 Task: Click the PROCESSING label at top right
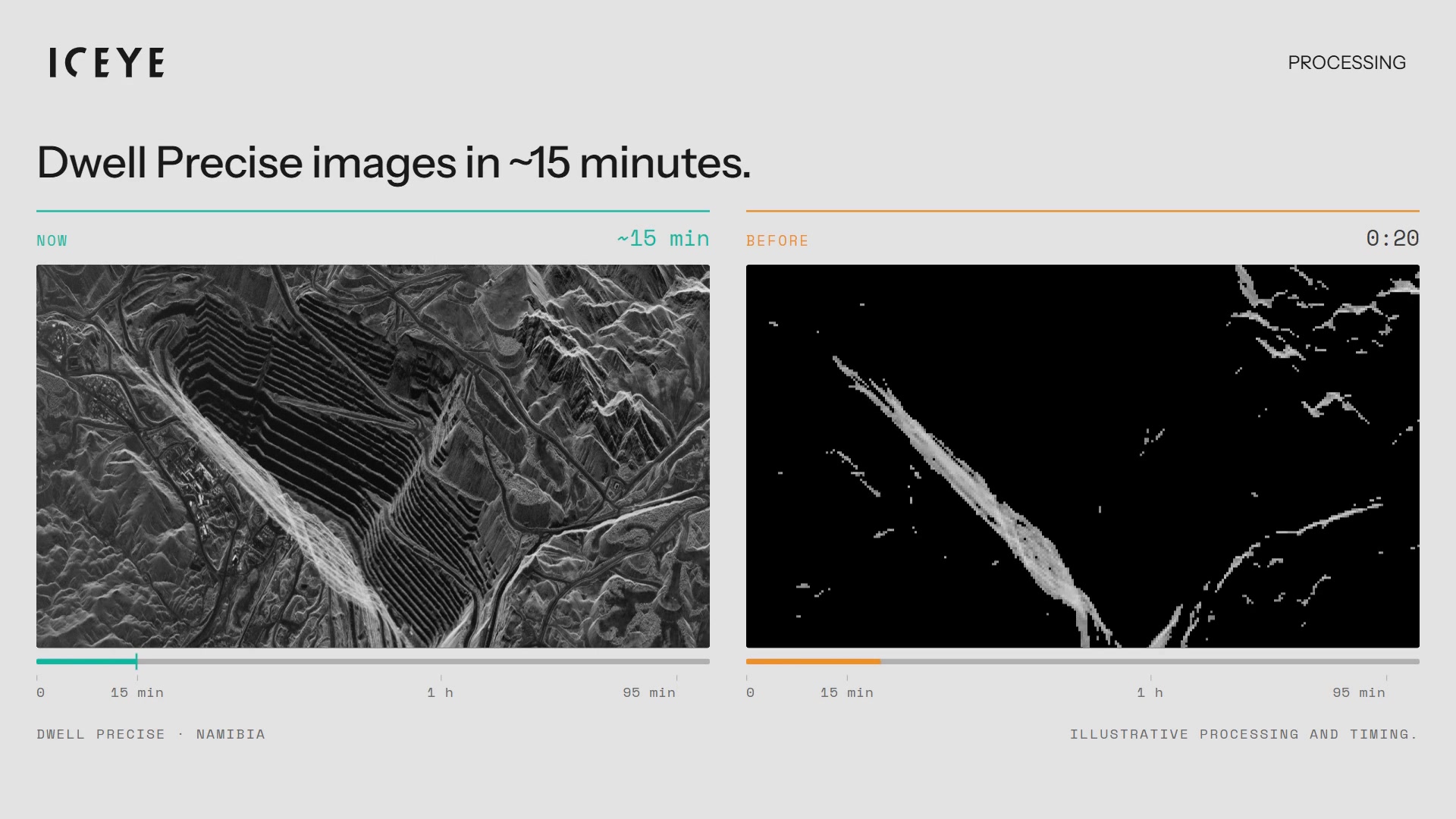[1347, 62]
